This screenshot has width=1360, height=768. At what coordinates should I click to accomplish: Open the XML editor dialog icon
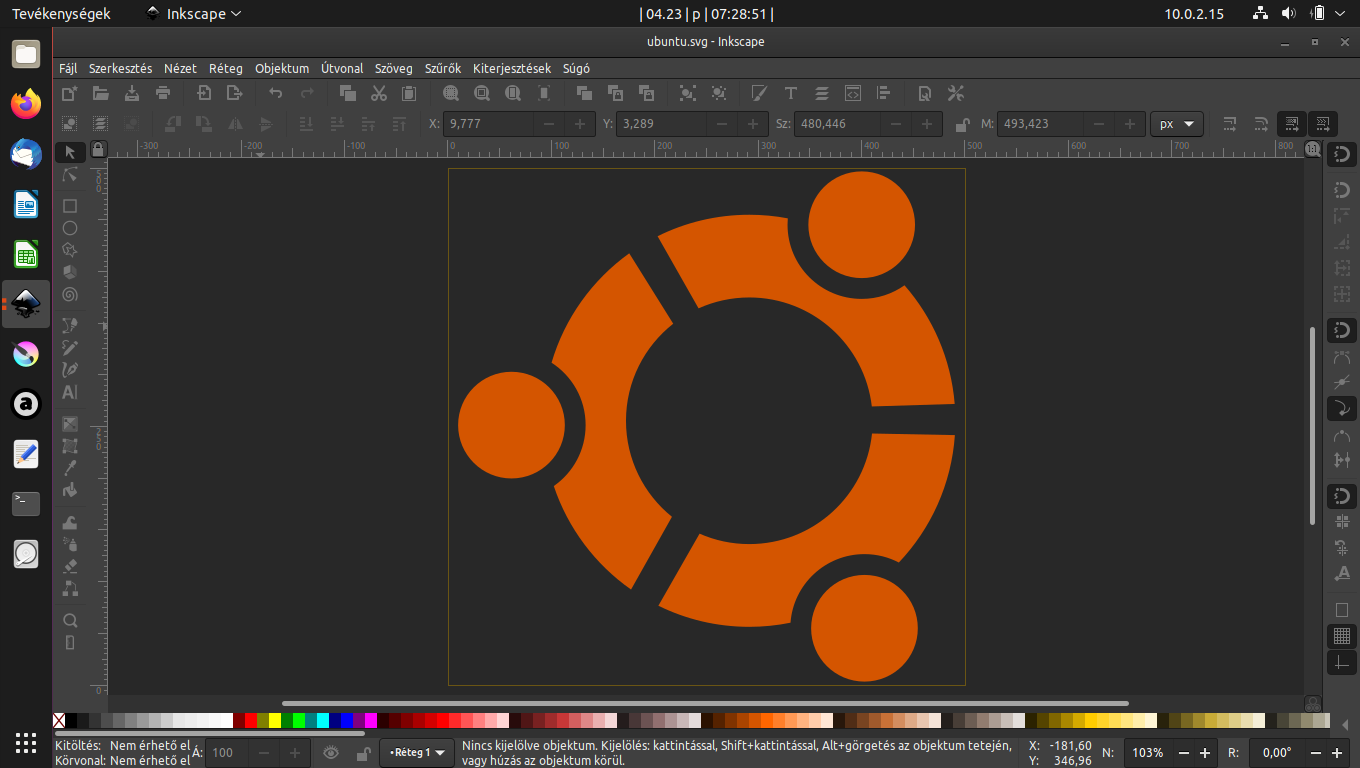[x=852, y=93]
